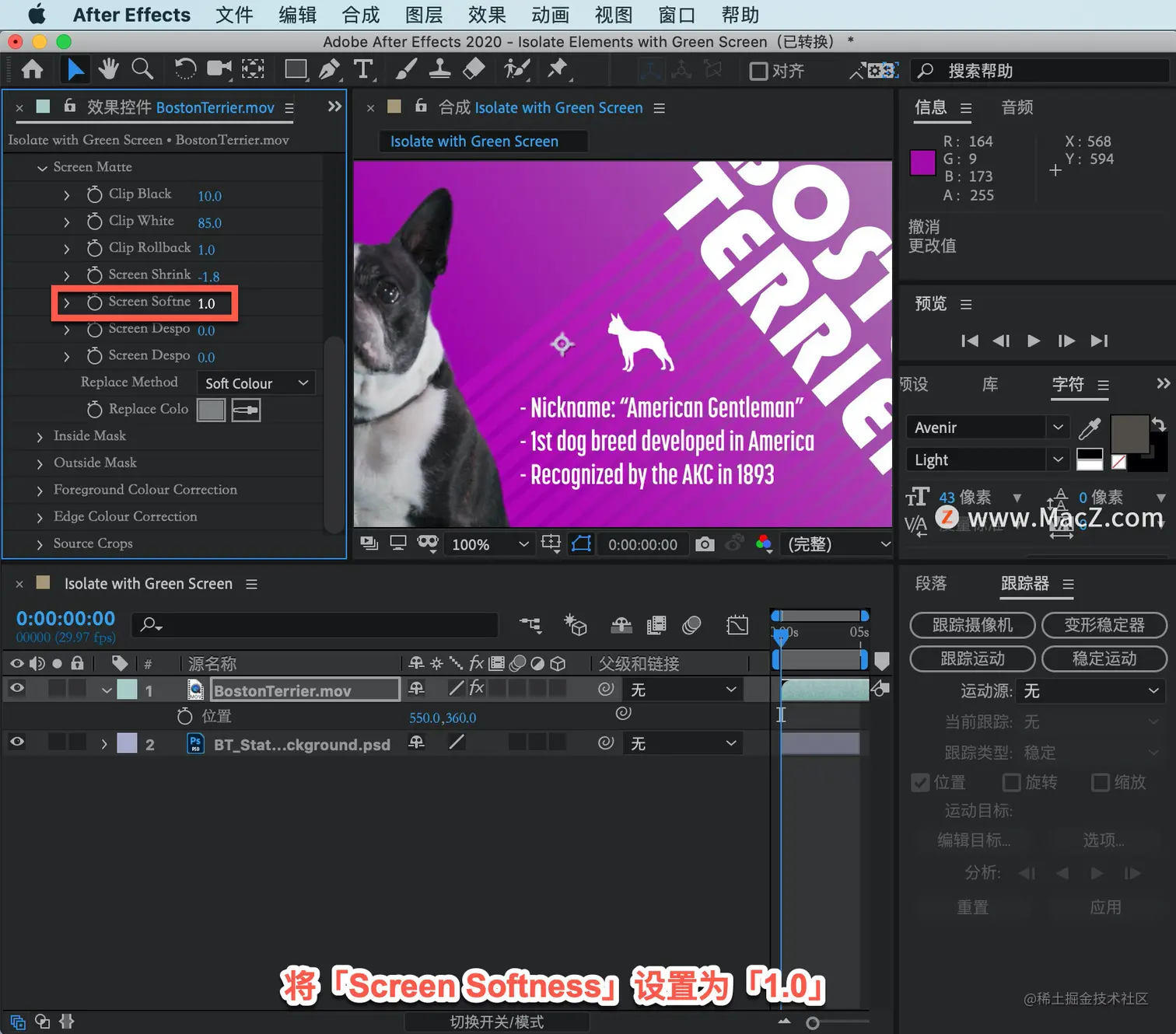
Task: Toggle mask and shape path visibility icon
Action: click(x=581, y=543)
